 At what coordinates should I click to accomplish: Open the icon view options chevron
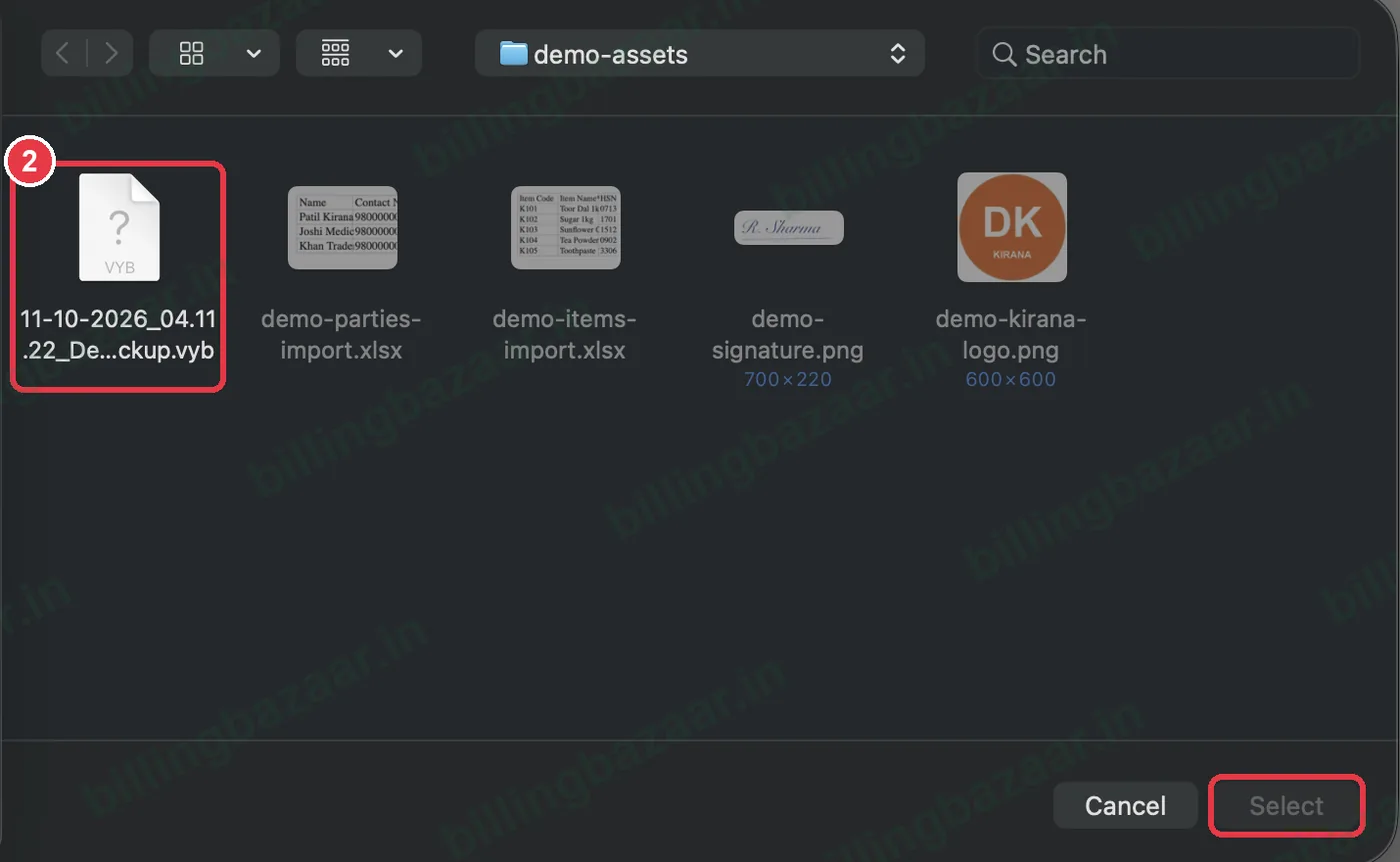point(254,53)
